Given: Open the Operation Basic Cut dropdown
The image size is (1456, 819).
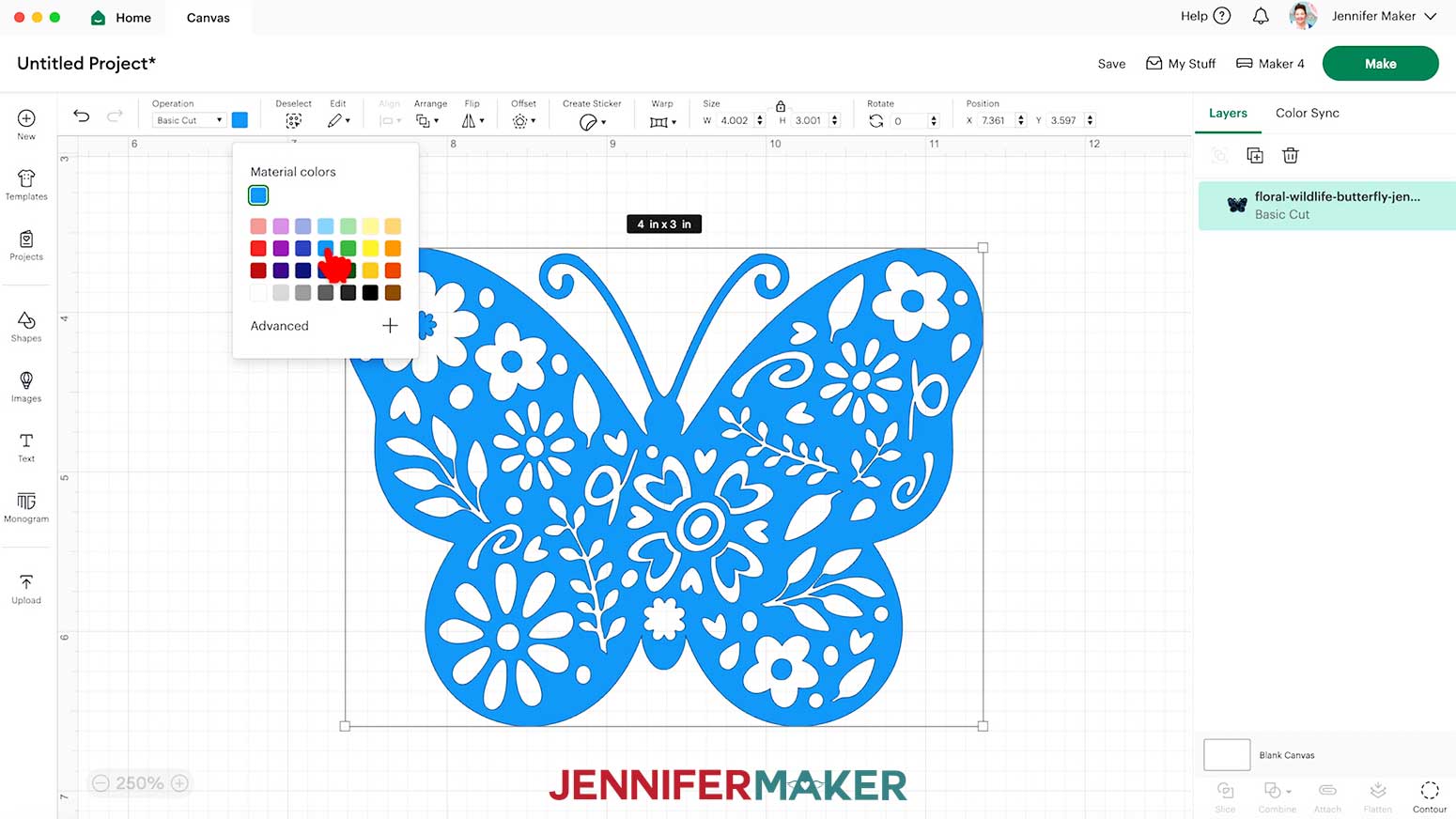Looking at the screenshot, I should (x=189, y=120).
